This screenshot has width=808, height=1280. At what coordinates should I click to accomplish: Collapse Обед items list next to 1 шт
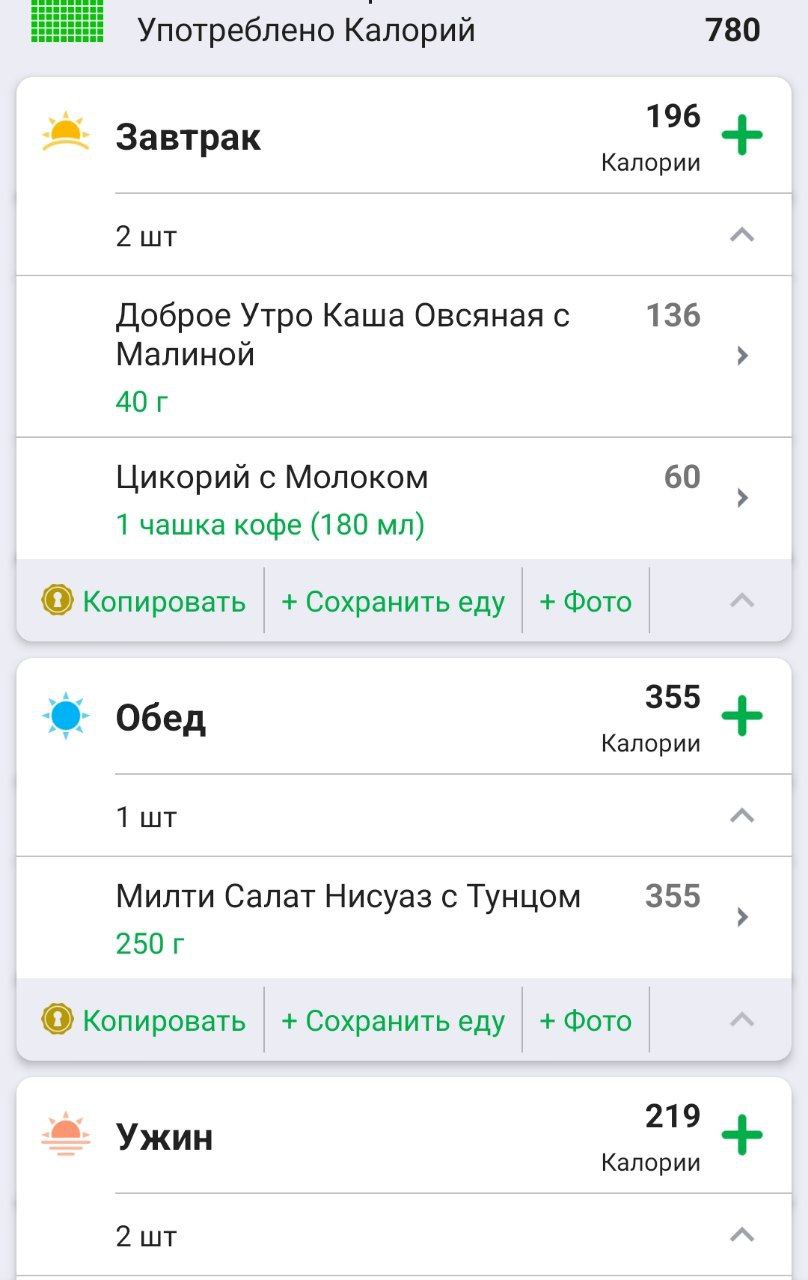[x=741, y=815]
